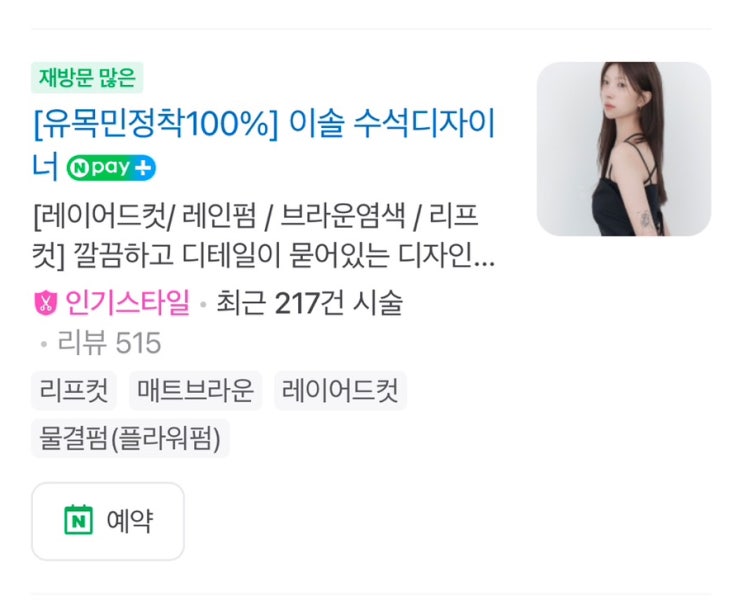Viewport: 743px width, 601px height.
Task: Click the plus sign on Npay badge
Action: tap(143, 168)
